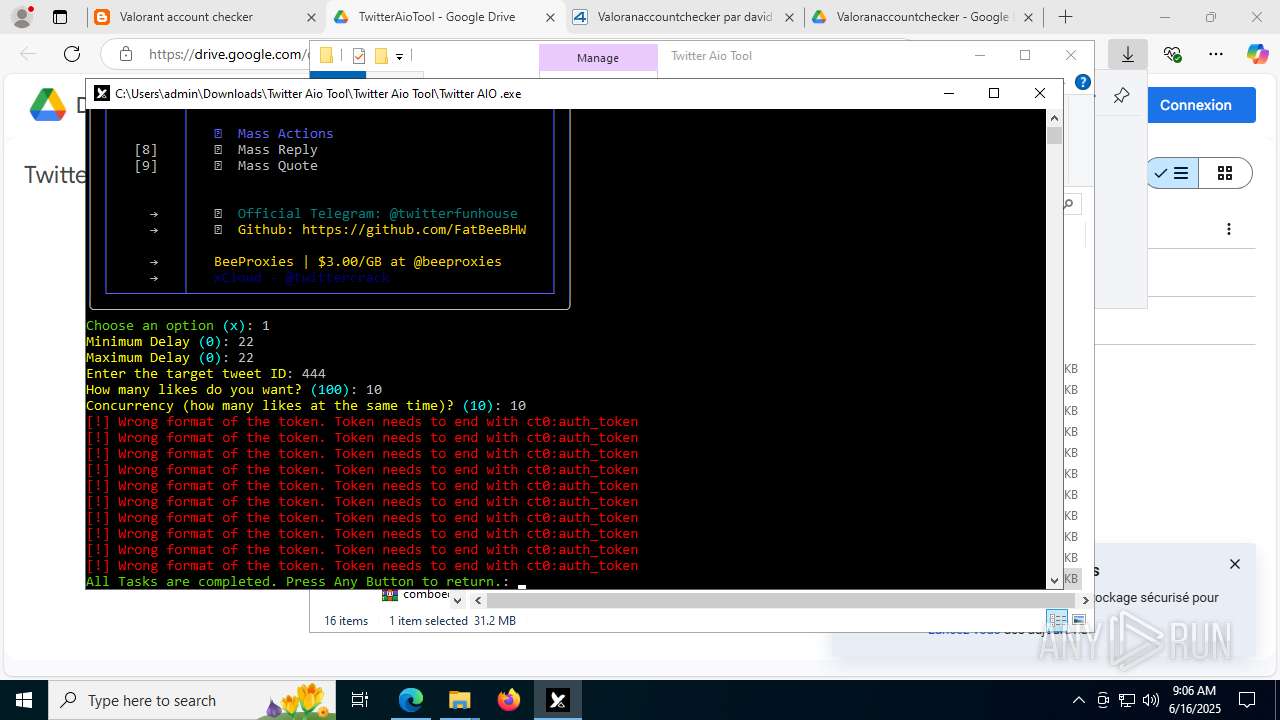Open Task View on taskbar
Screen dimensions: 1280x720
pyautogui.click(x=360, y=700)
